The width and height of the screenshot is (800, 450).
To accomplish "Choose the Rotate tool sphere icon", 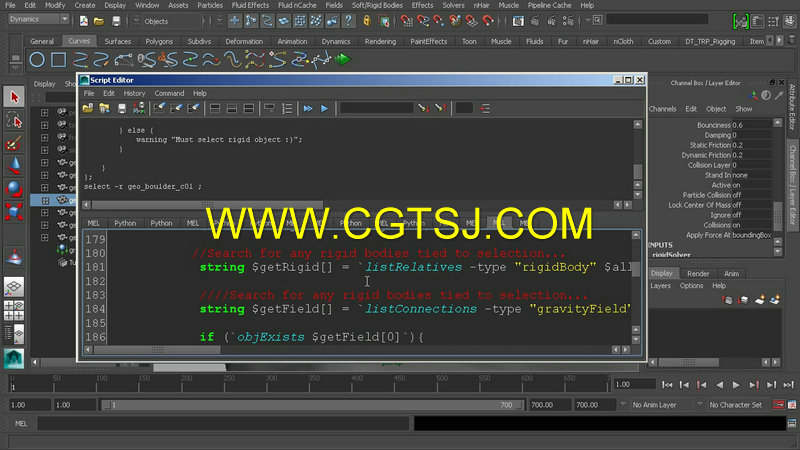I will pos(14,189).
